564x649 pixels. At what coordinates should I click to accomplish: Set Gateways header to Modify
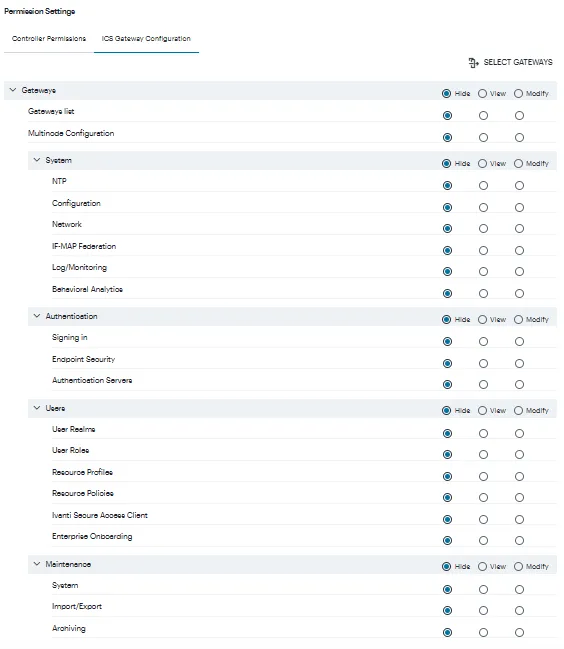tap(518, 94)
